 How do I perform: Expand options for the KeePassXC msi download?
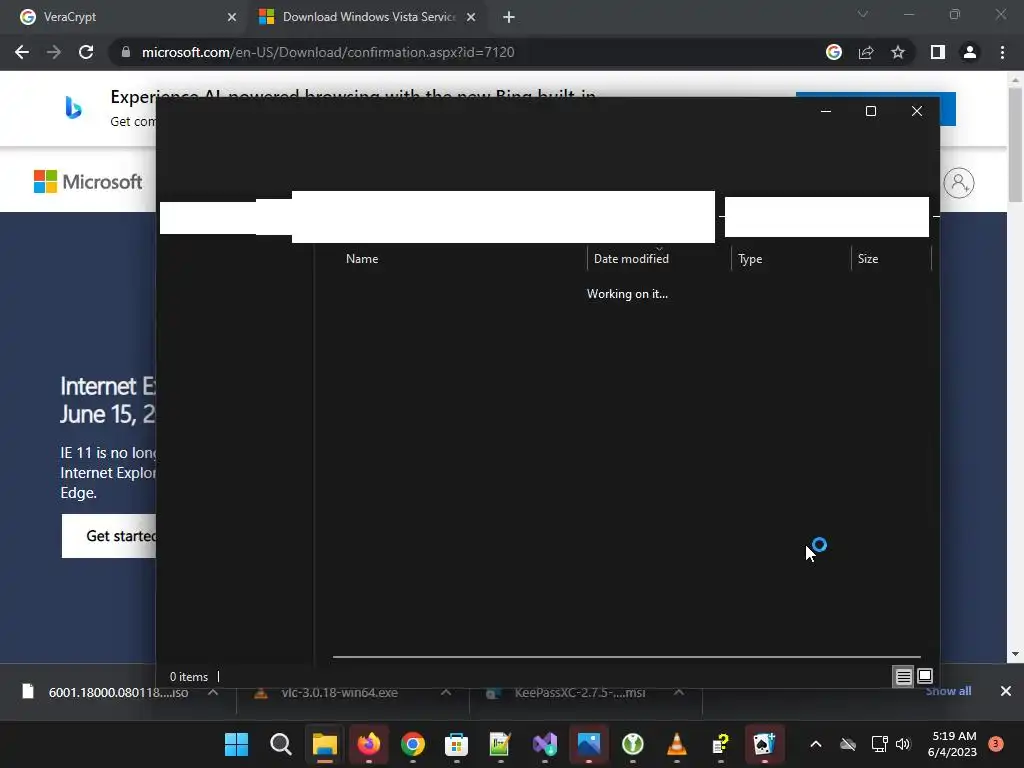coord(679,692)
